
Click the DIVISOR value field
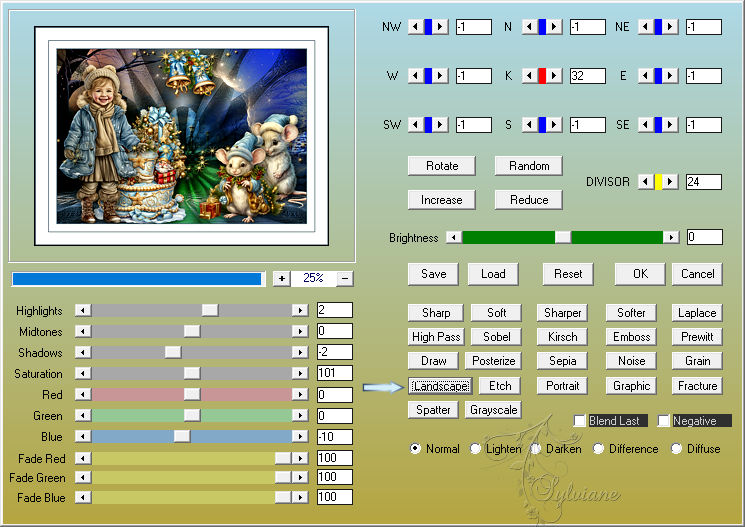point(704,182)
